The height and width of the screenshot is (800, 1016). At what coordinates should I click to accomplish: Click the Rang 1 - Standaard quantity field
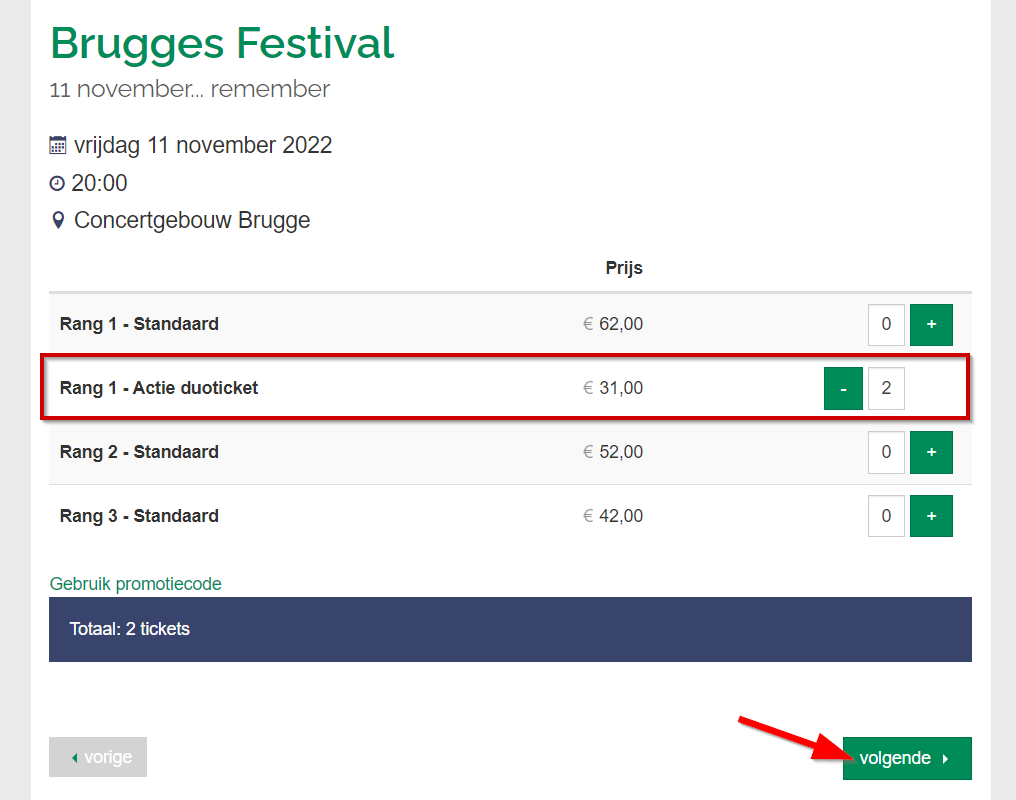[x=886, y=325]
